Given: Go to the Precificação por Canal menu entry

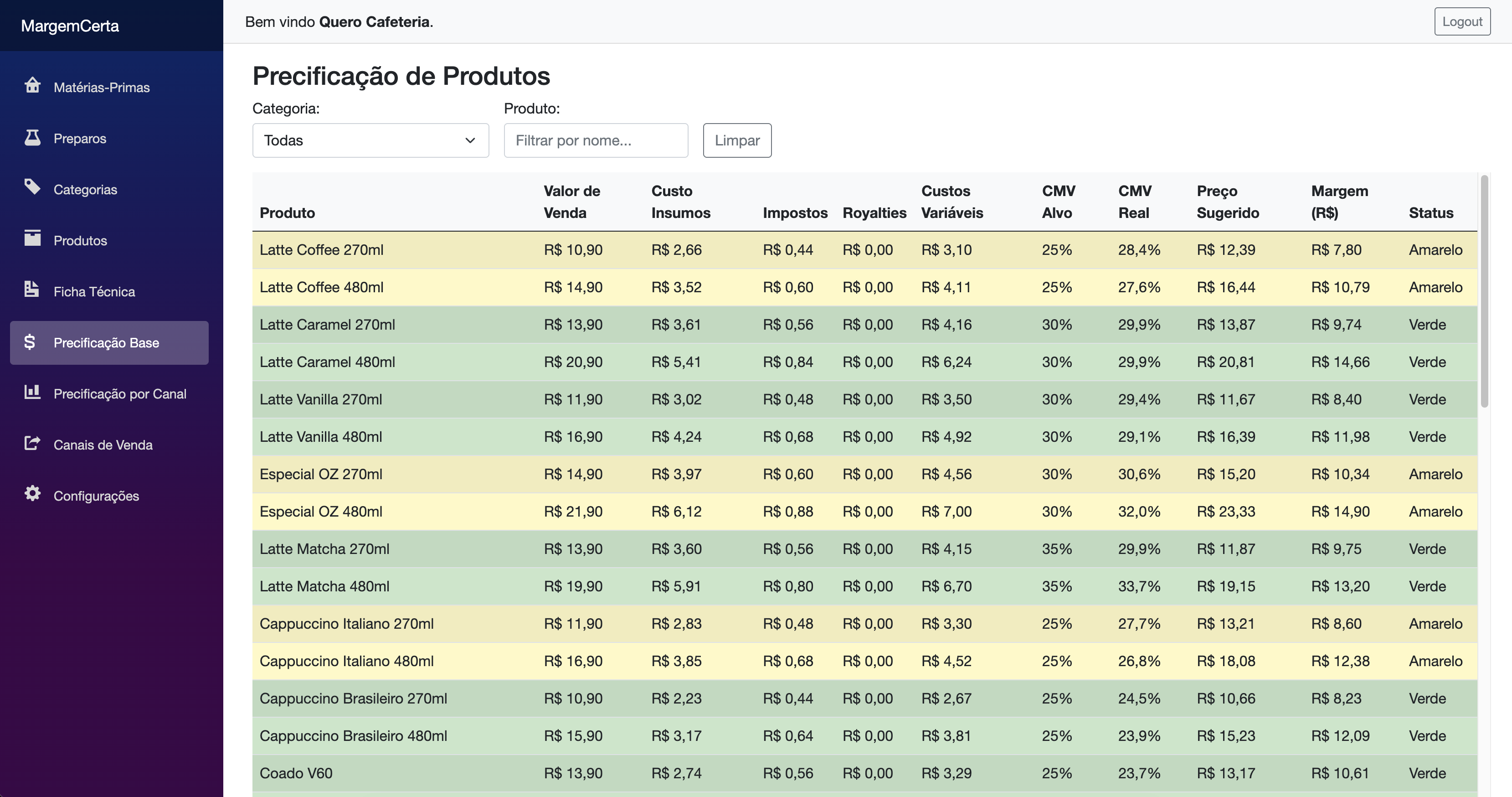Looking at the screenshot, I should (x=120, y=393).
